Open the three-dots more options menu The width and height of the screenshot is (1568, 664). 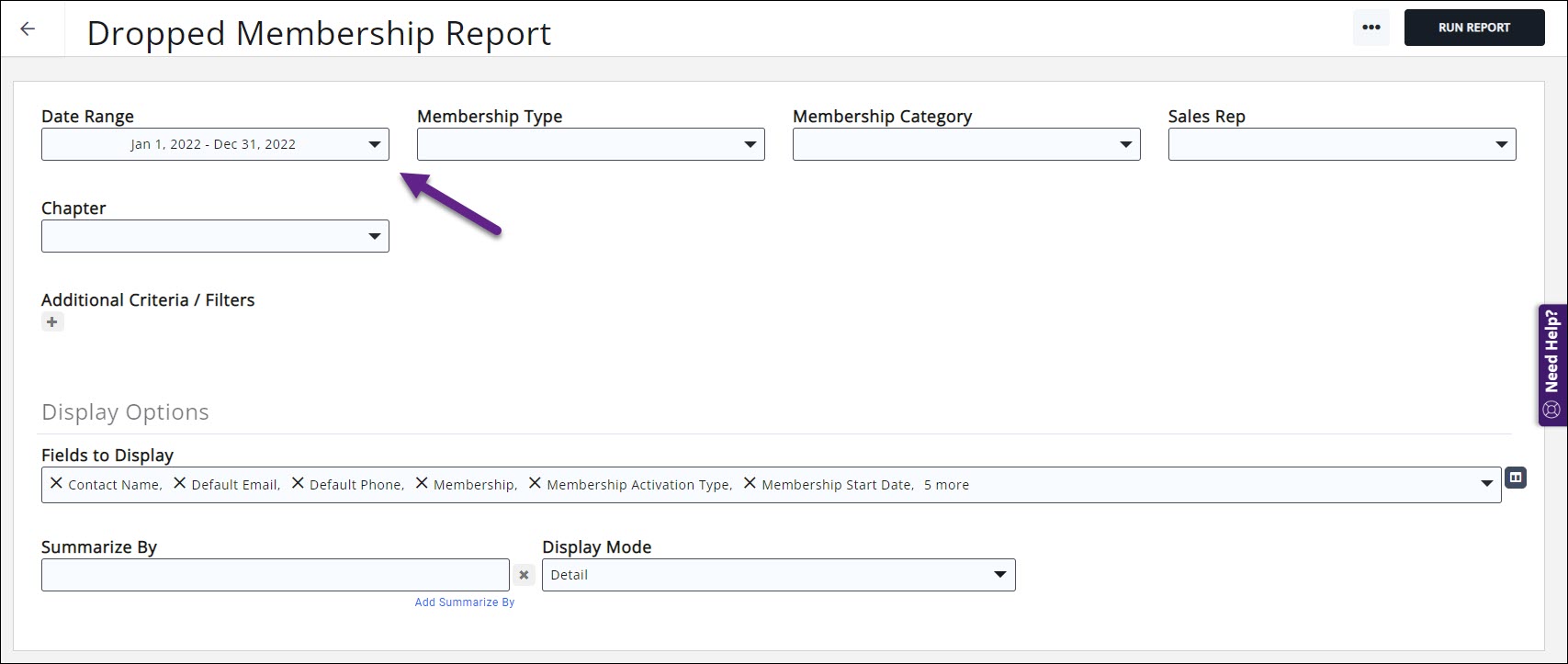coord(1371,28)
